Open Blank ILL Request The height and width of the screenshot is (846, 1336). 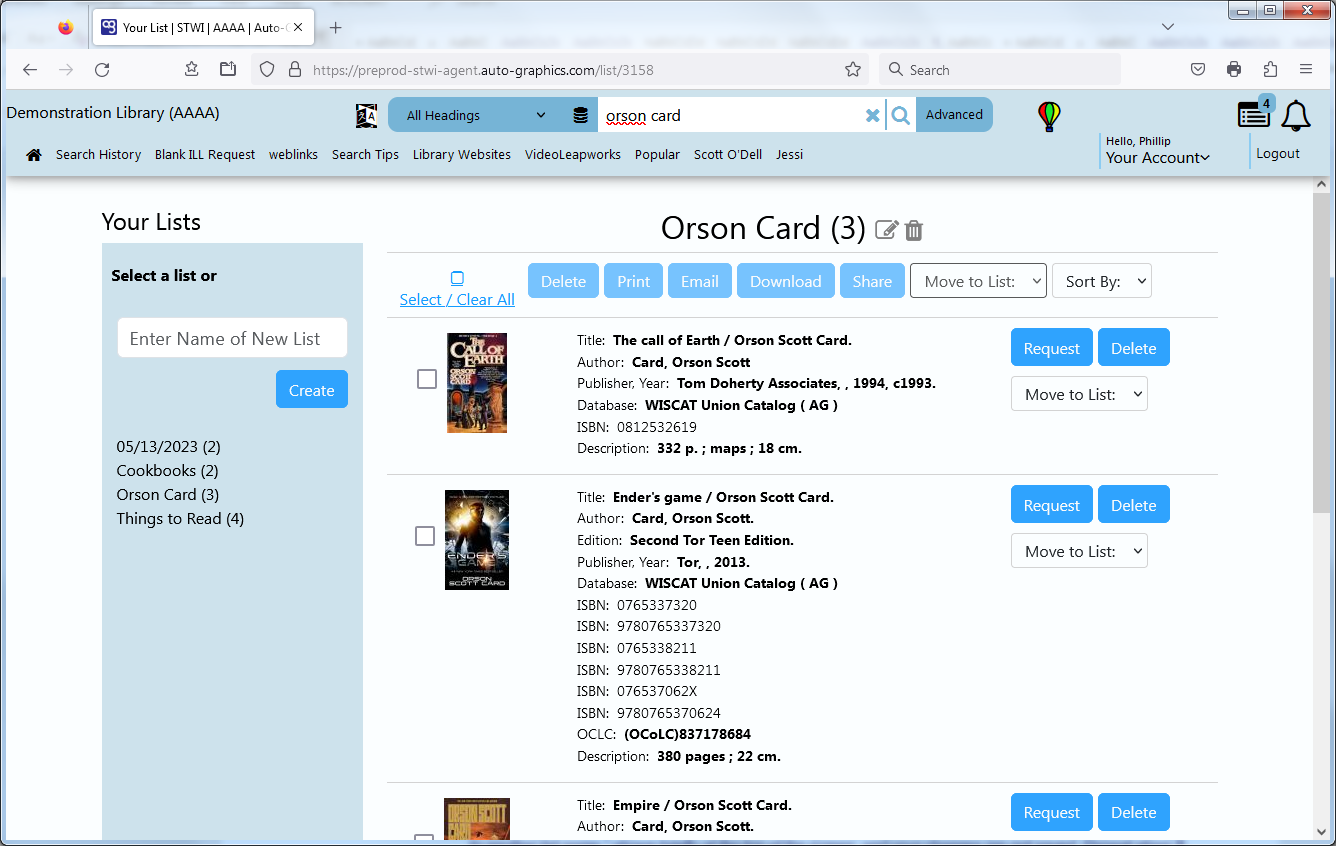click(x=205, y=155)
